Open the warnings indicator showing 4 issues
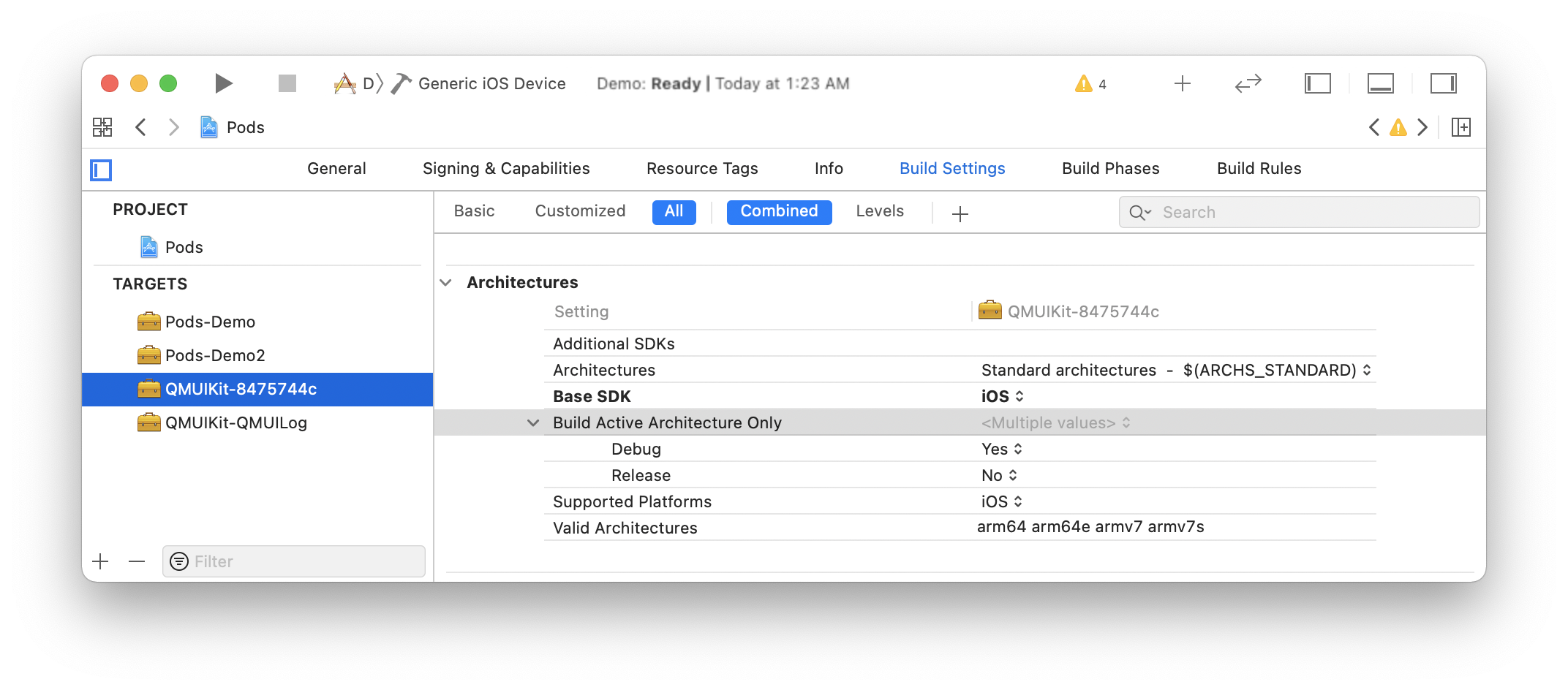The height and width of the screenshot is (690, 1568). (x=1090, y=84)
